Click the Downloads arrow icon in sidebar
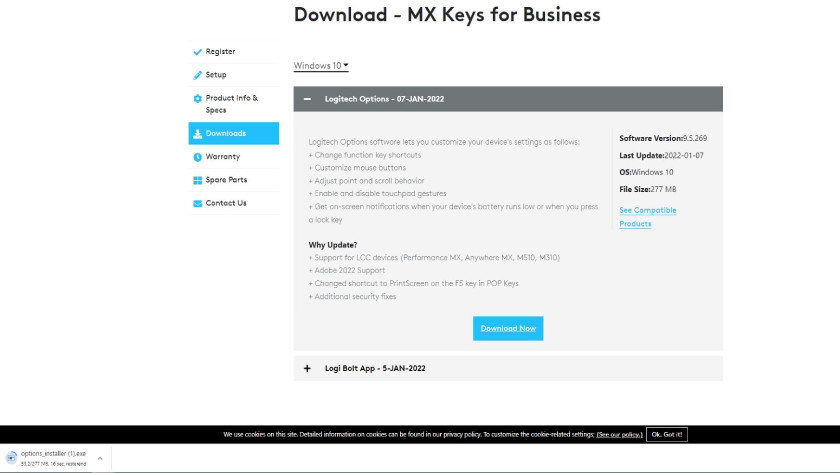840x473 pixels. tap(197, 134)
